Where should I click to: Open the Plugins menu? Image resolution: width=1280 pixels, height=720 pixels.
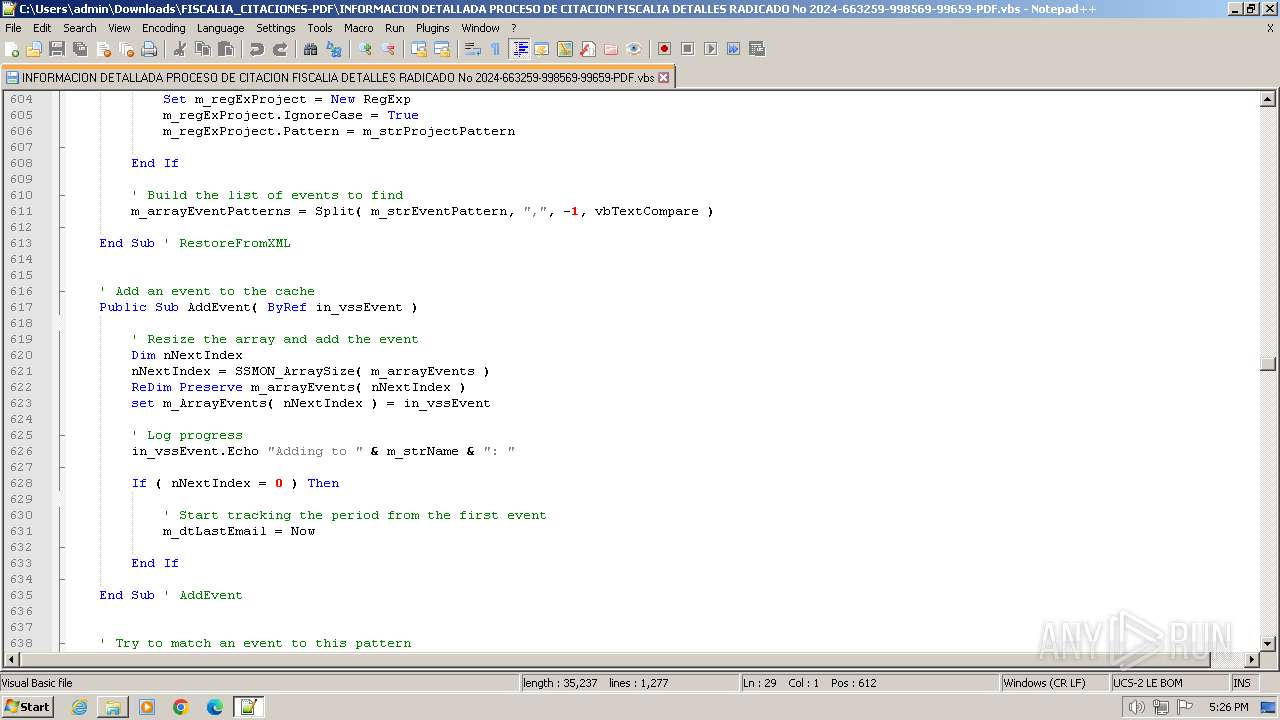pos(433,28)
